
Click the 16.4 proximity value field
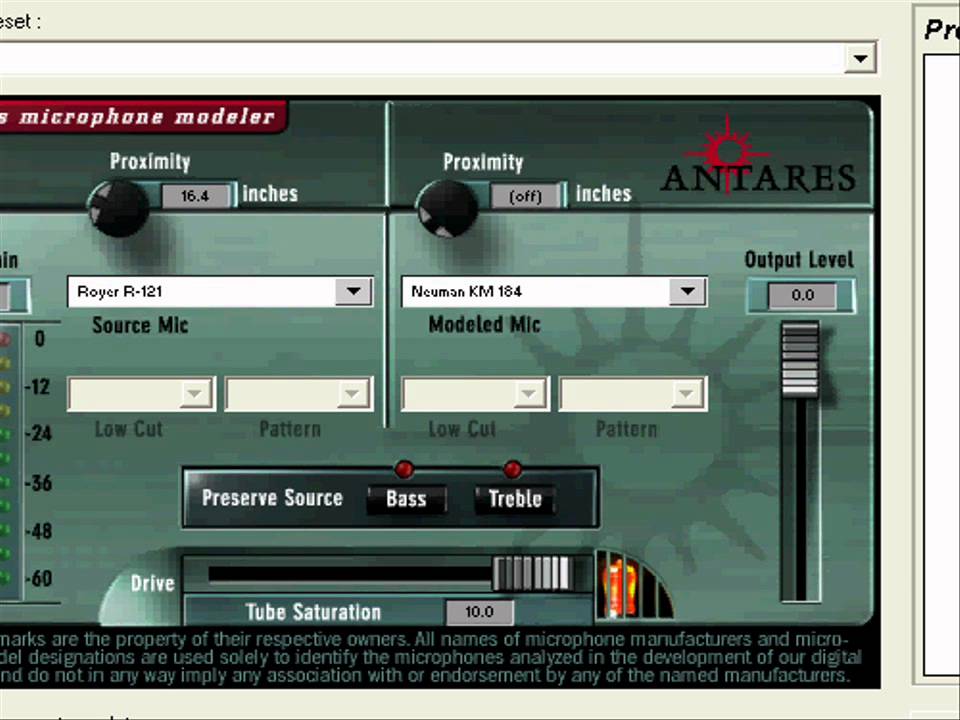coord(195,196)
